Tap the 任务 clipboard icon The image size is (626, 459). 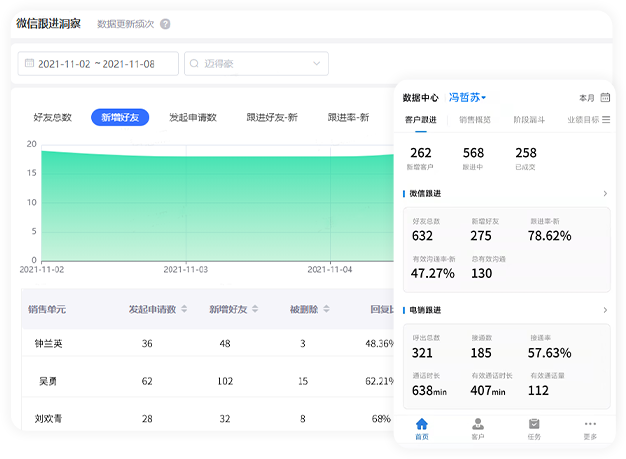(534, 424)
